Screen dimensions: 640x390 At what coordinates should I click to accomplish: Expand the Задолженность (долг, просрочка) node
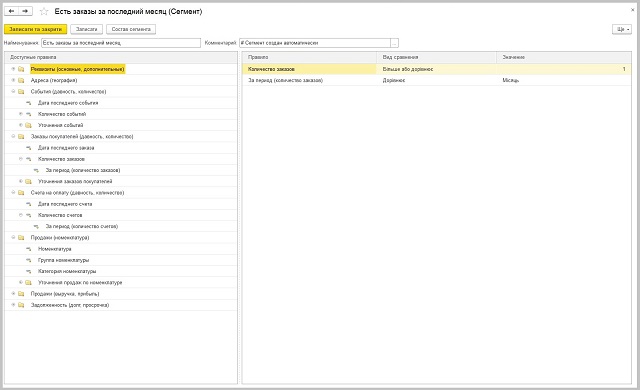pyautogui.click(x=13, y=305)
